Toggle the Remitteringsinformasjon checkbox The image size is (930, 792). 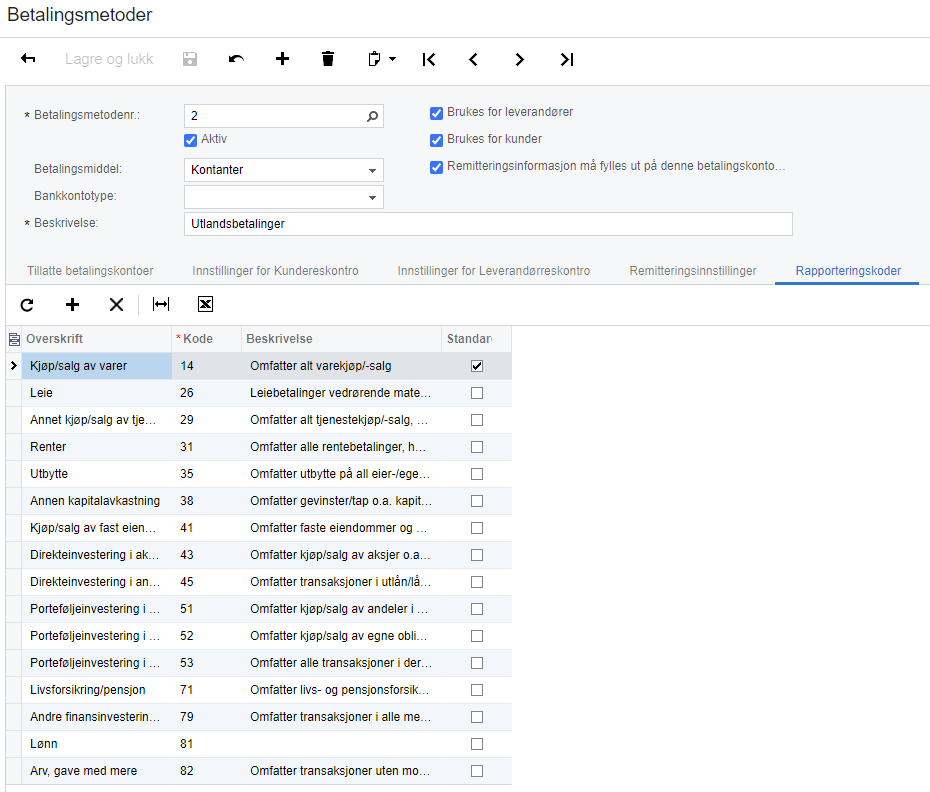click(437, 167)
